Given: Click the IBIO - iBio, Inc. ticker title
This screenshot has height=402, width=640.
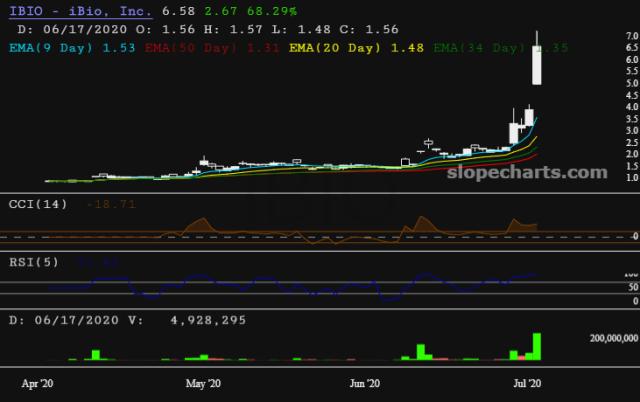Looking at the screenshot, I should (x=80, y=11).
